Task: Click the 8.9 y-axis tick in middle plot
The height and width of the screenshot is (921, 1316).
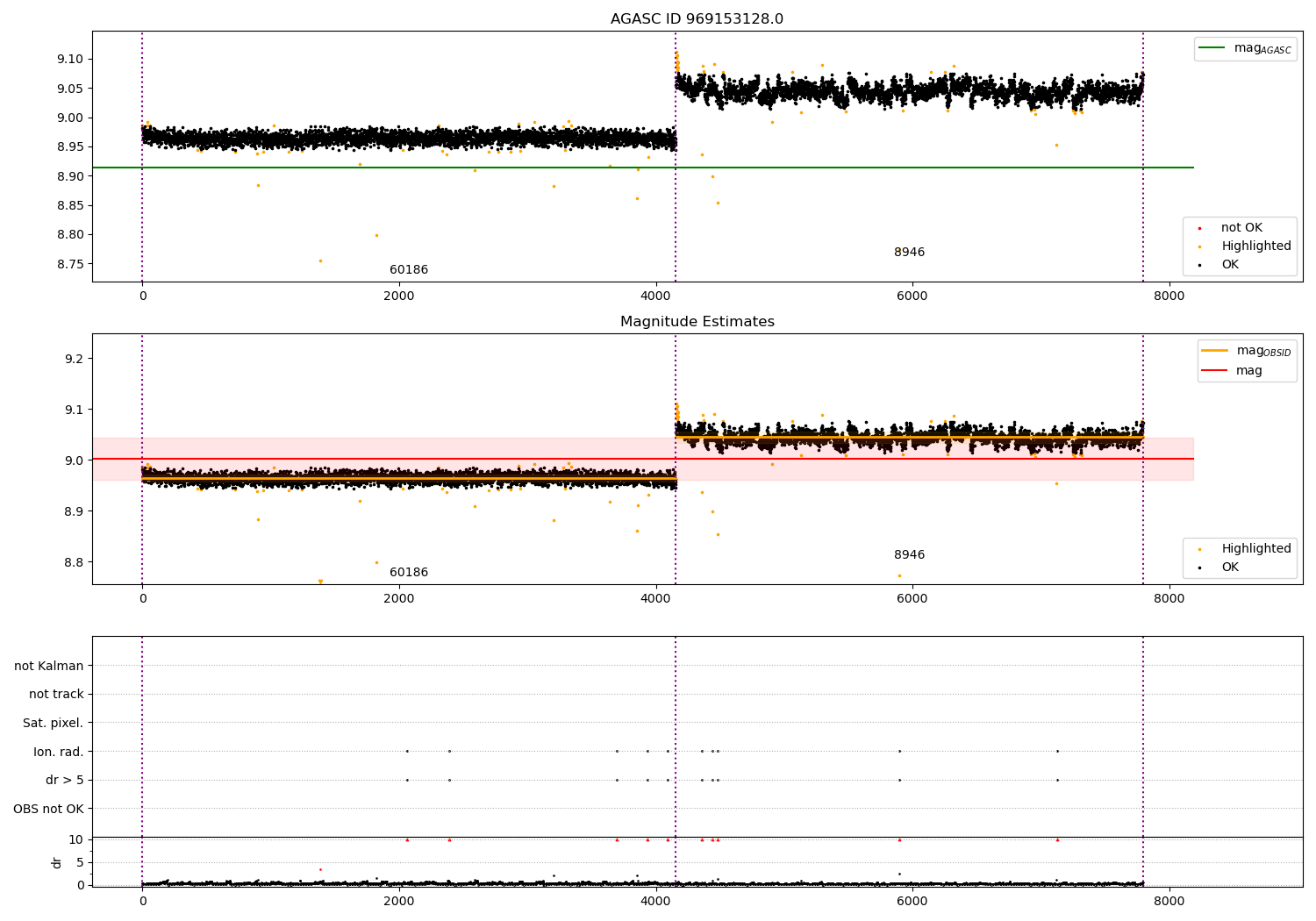Action: coord(74,511)
